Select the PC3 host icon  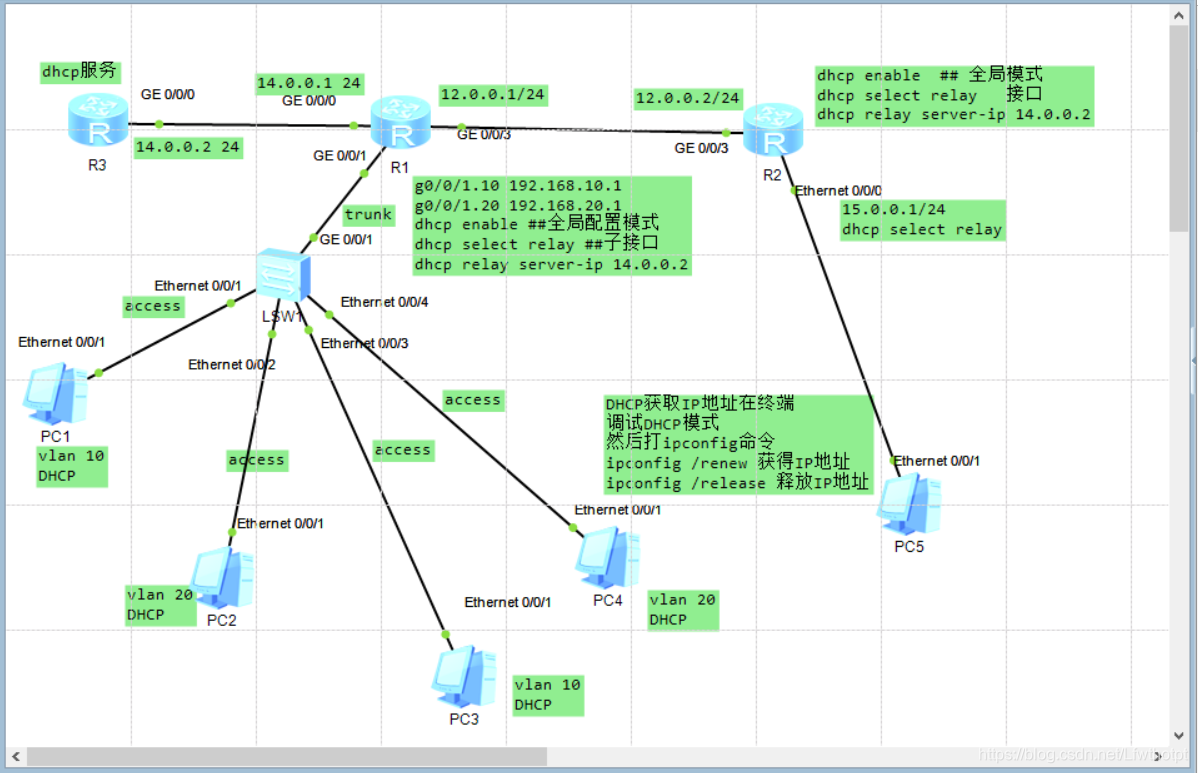[462, 679]
